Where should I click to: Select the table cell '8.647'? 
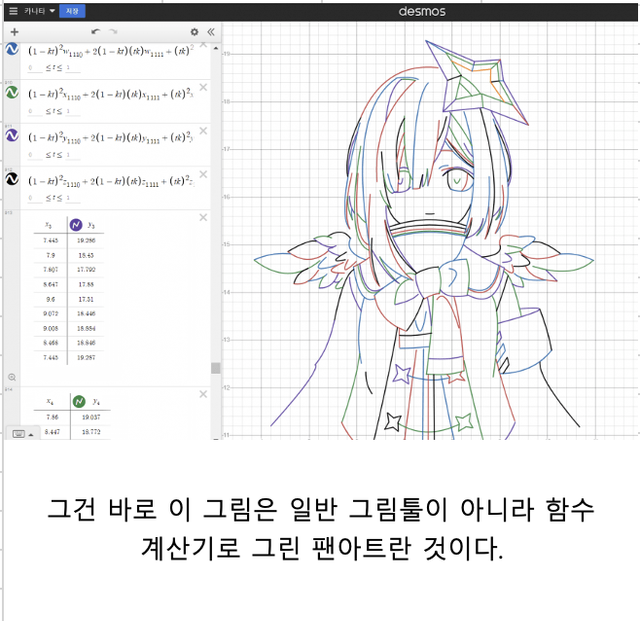pyautogui.click(x=51, y=284)
